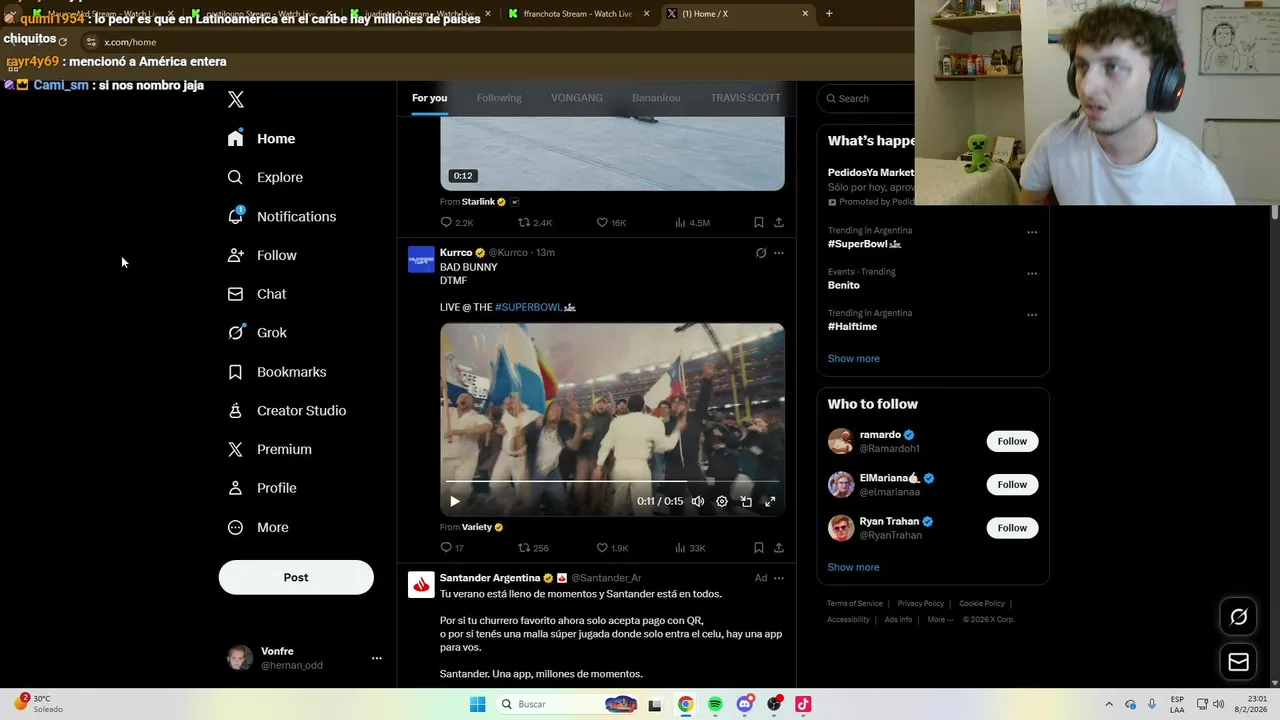The height and width of the screenshot is (720, 1280).
Task: Expand the Kurrco video to fullscreen
Action: pyautogui.click(x=770, y=501)
